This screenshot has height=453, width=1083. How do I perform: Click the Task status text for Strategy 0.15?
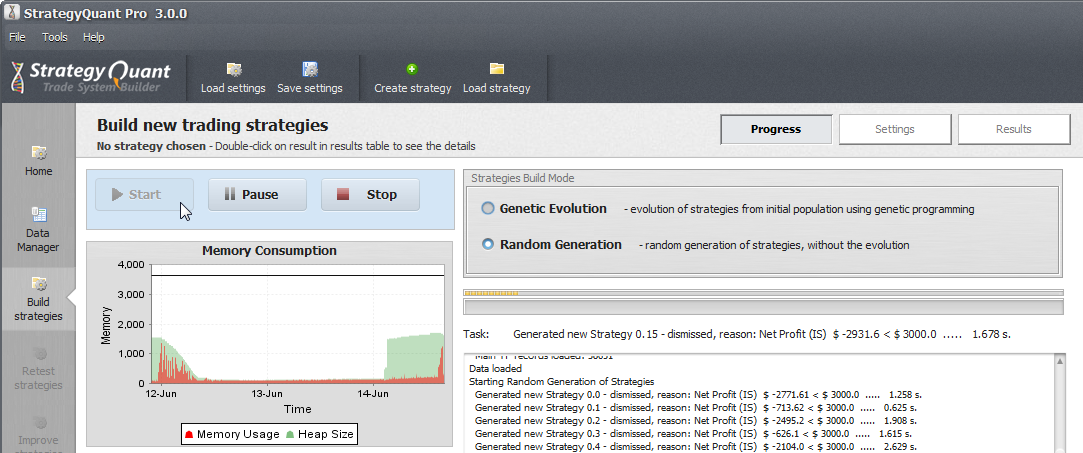click(x=762, y=334)
